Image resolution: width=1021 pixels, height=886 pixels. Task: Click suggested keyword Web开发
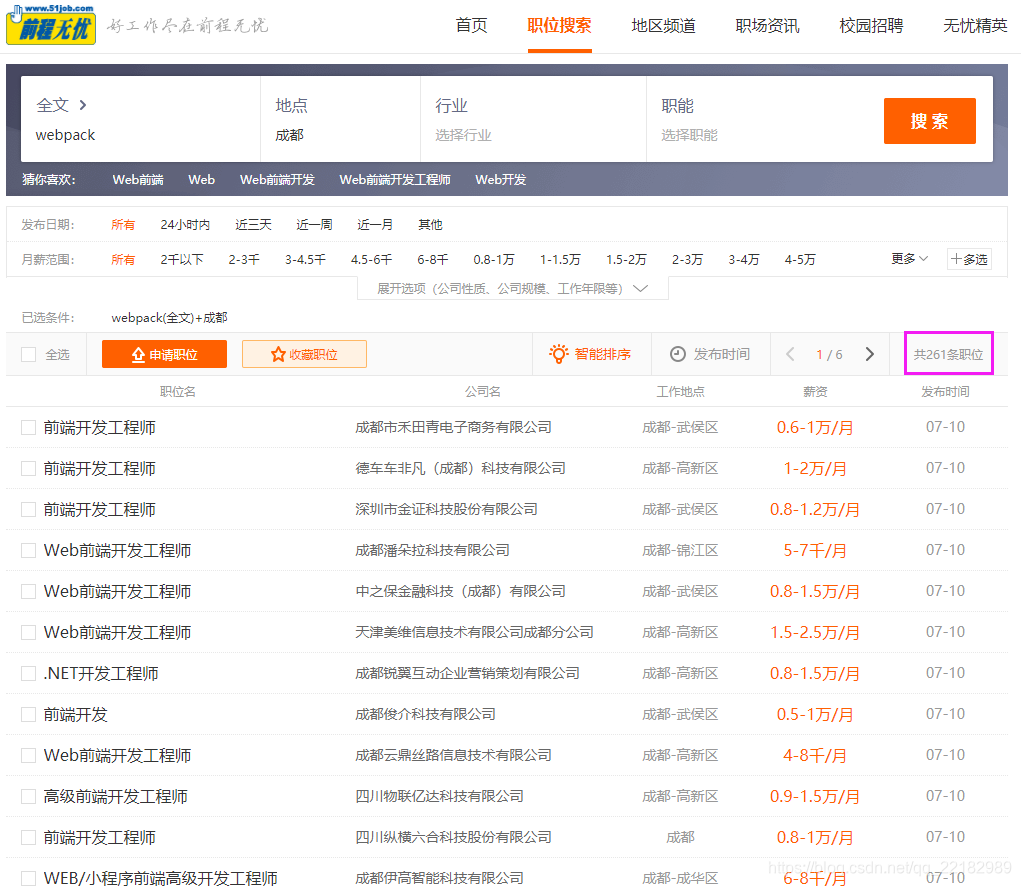[x=501, y=180]
